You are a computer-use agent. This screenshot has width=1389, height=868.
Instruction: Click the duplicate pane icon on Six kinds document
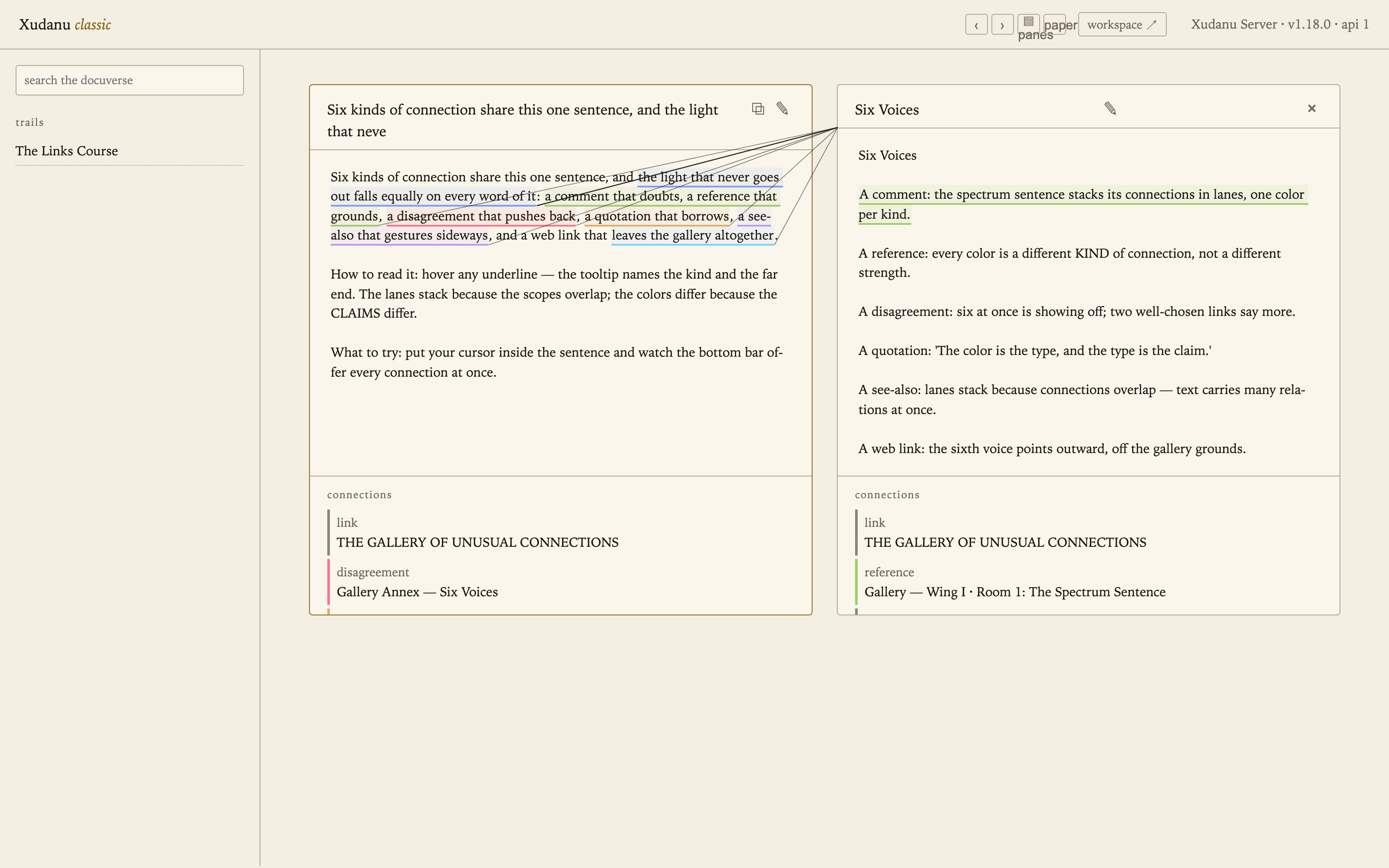pyautogui.click(x=758, y=108)
